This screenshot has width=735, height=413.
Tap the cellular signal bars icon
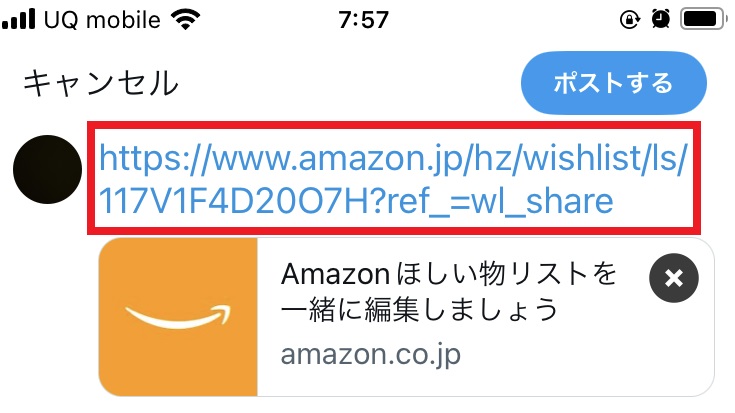pyautogui.click(x=18, y=19)
